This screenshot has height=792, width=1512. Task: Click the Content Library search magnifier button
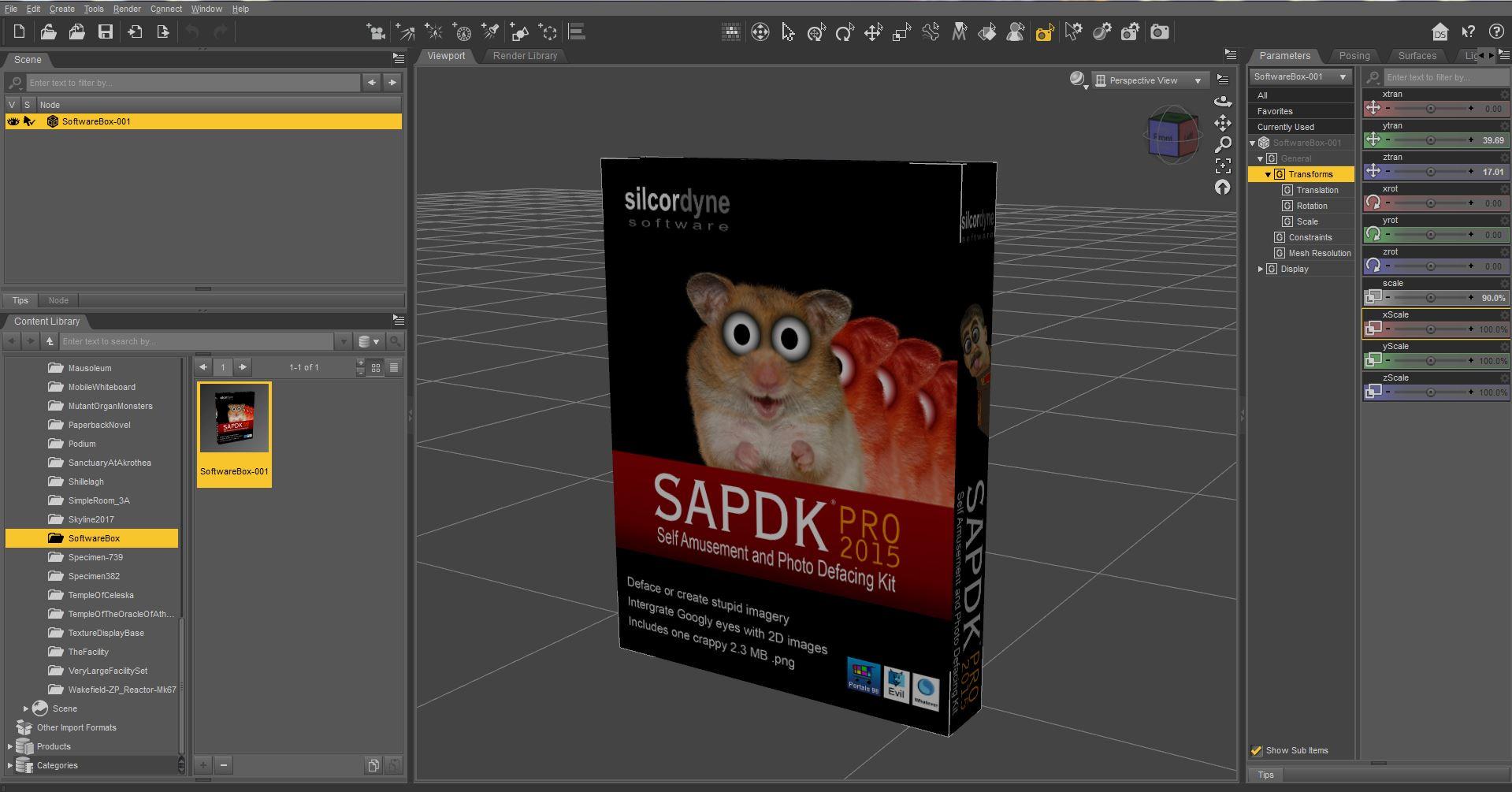pyautogui.click(x=396, y=341)
